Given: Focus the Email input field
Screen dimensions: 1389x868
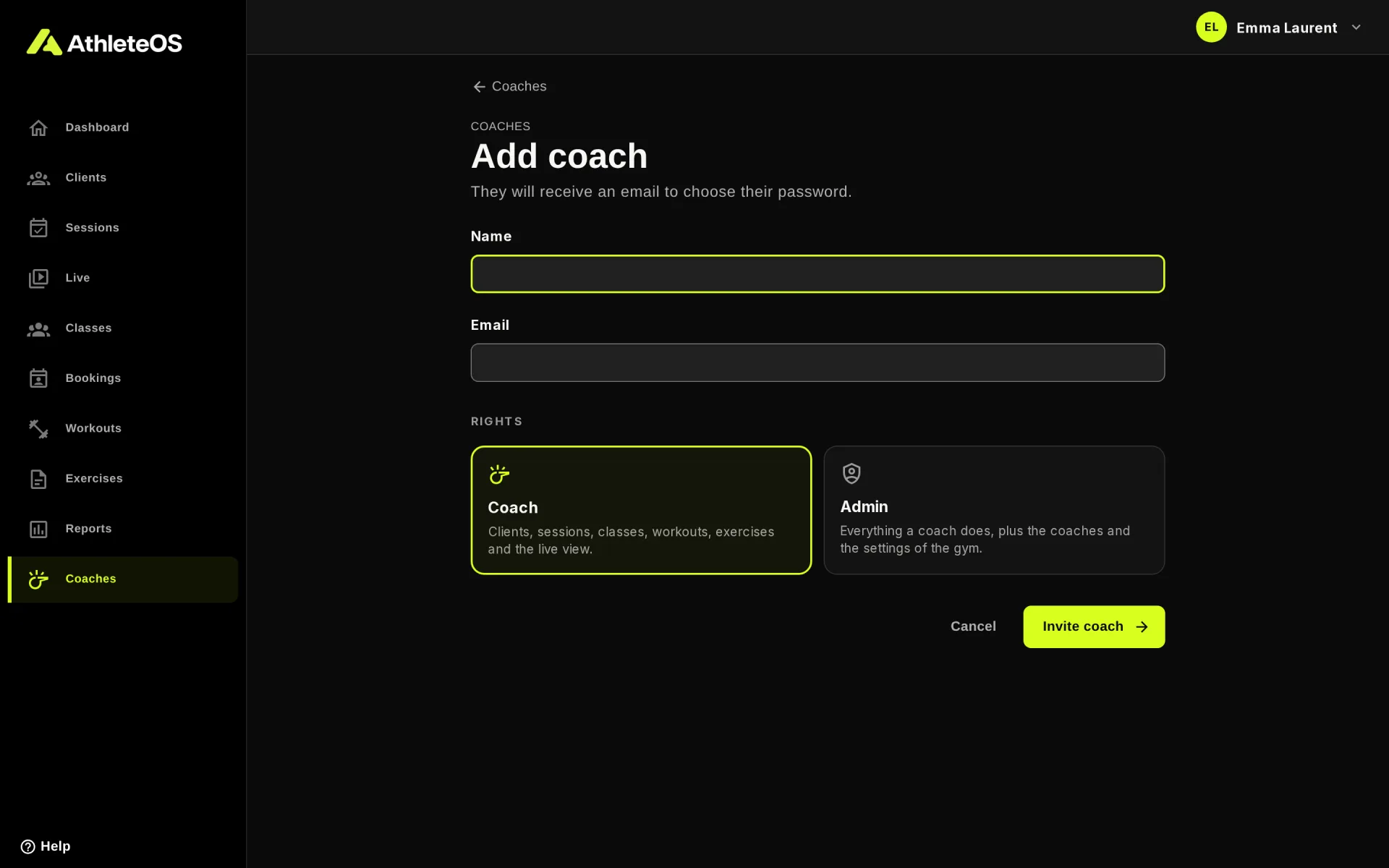Looking at the screenshot, I should point(817,362).
